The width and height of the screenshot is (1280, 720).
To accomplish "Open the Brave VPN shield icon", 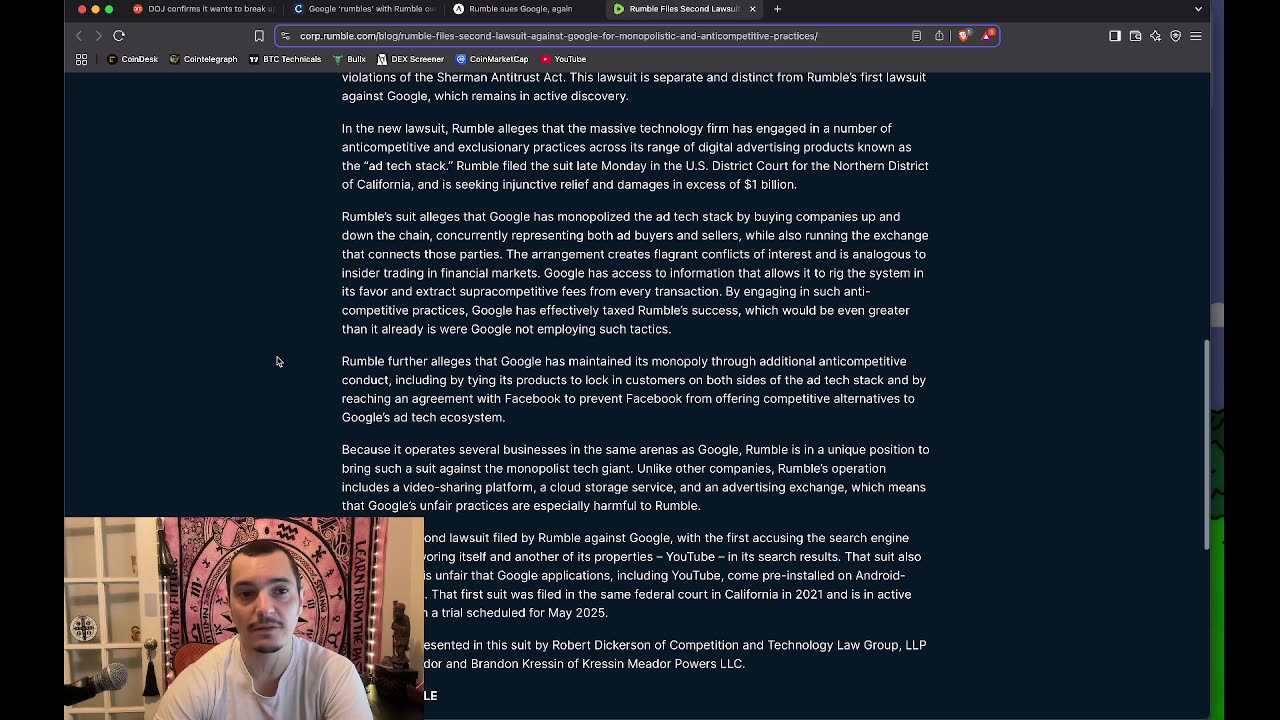I will click(x=1175, y=36).
